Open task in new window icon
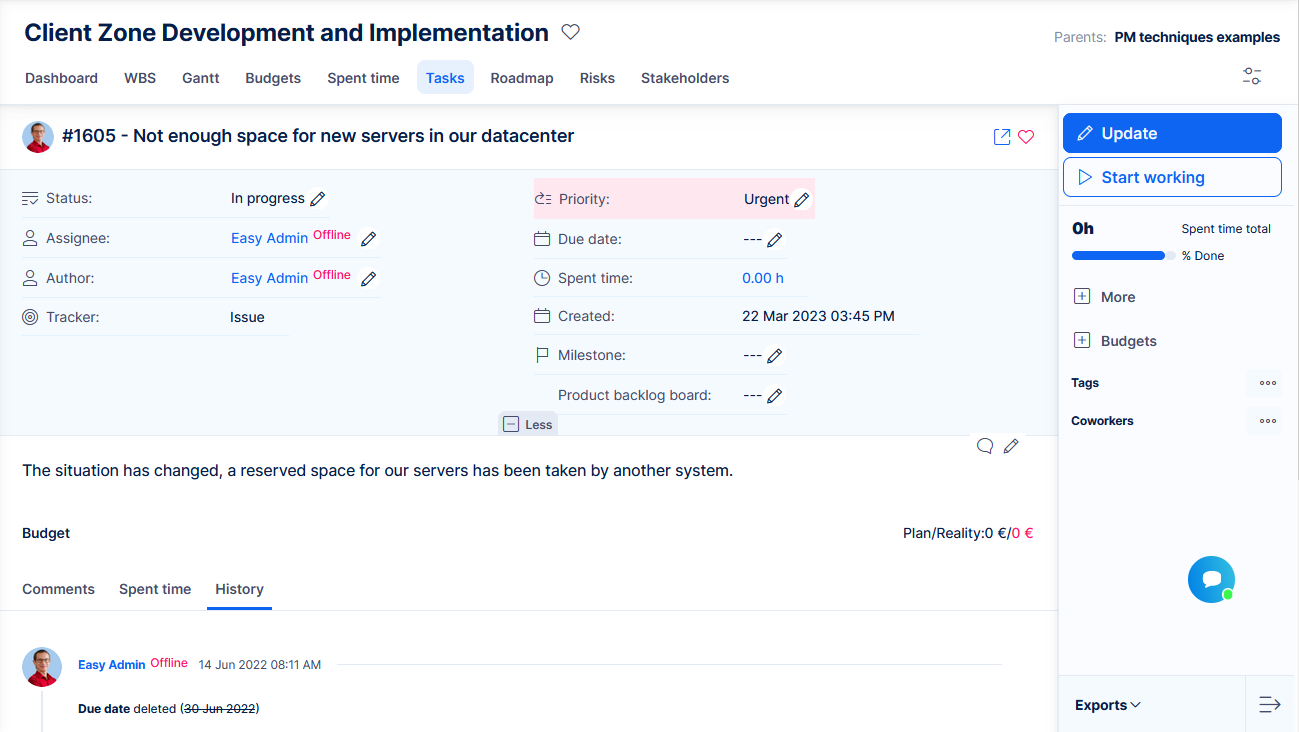Viewport: 1299px width, 732px height. pos(1001,137)
